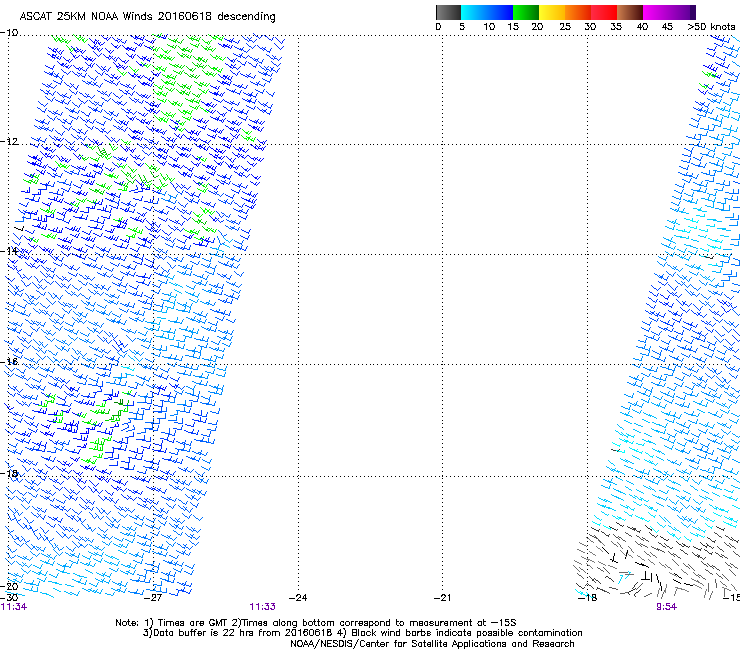Click the 'Times are GMT' note line
This screenshot has width=740, height=650.
(x=316, y=623)
